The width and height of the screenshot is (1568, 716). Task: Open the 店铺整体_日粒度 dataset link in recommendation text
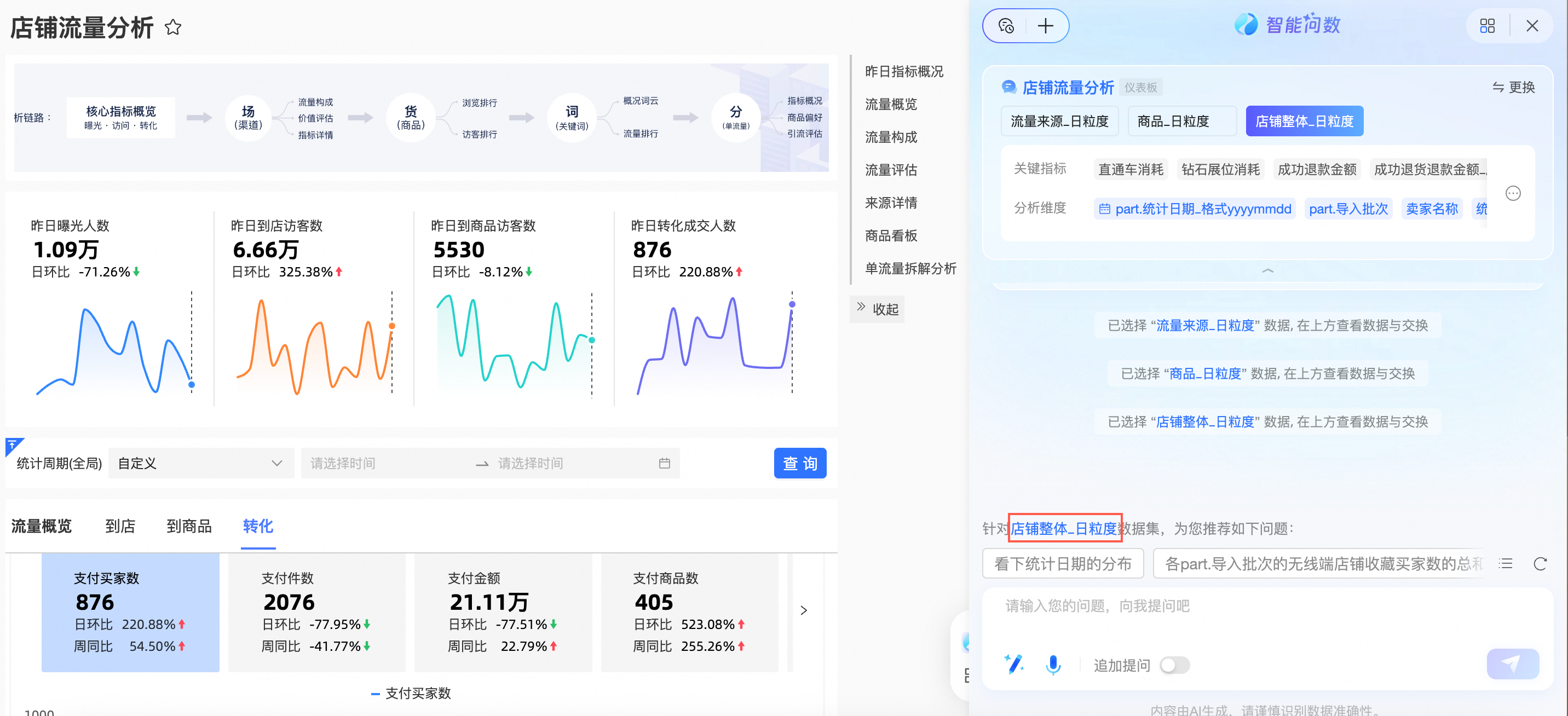pos(1063,528)
